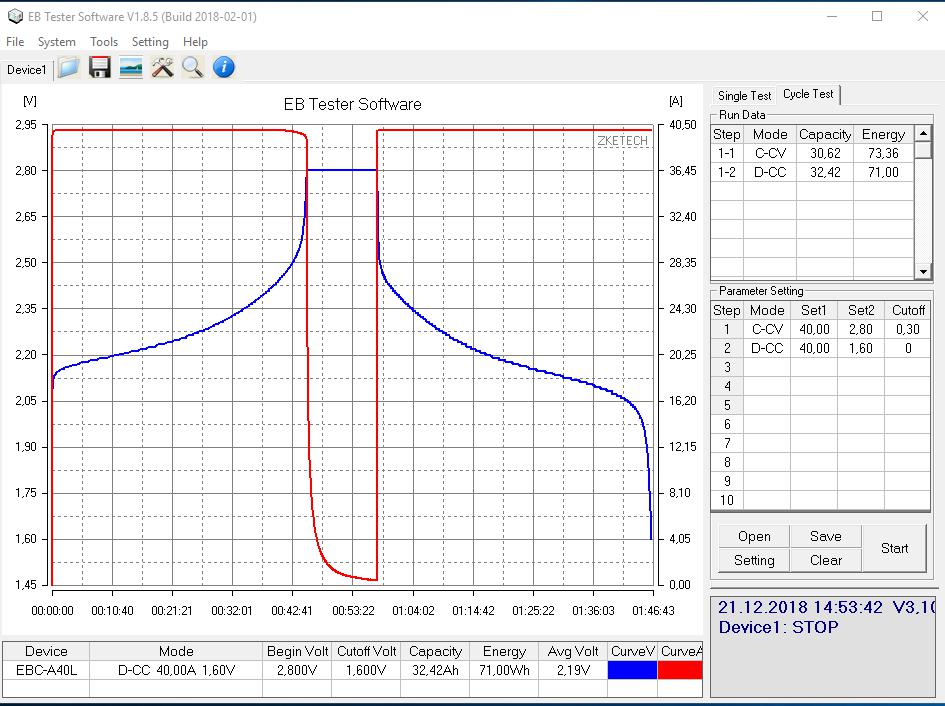Screen dimensions: 945x706
Task: Click the app icon in title bar
Action: point(15,16)
